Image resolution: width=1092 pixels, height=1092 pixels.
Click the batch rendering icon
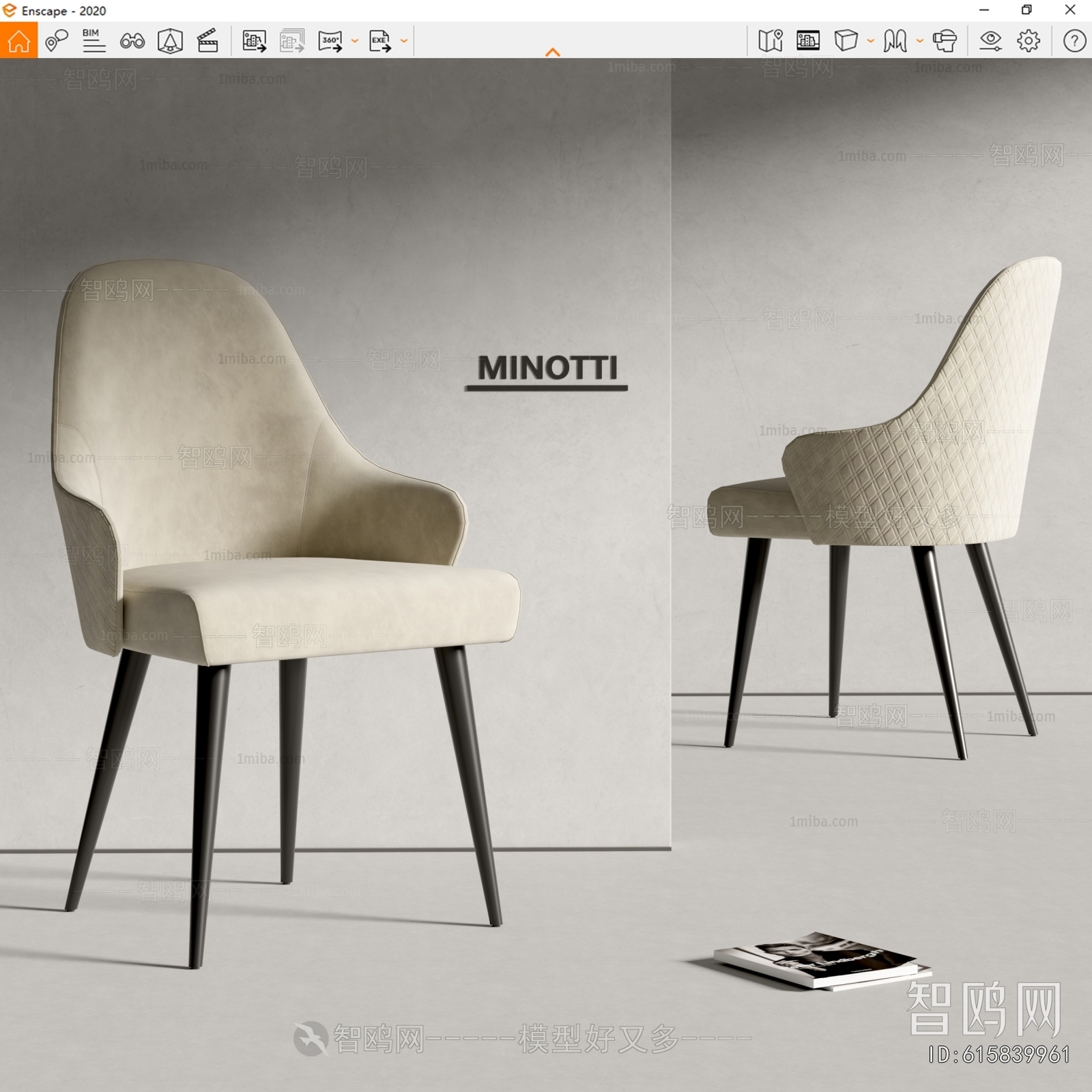(292, 41)
